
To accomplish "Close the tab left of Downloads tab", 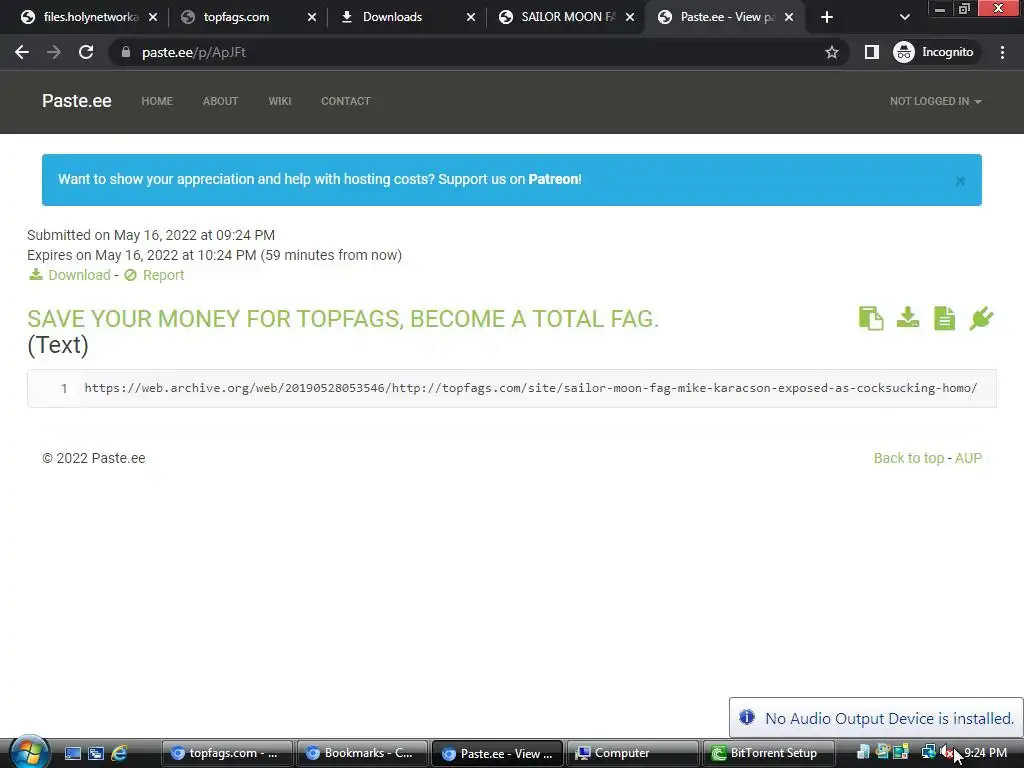I will (x=312, y=17).
